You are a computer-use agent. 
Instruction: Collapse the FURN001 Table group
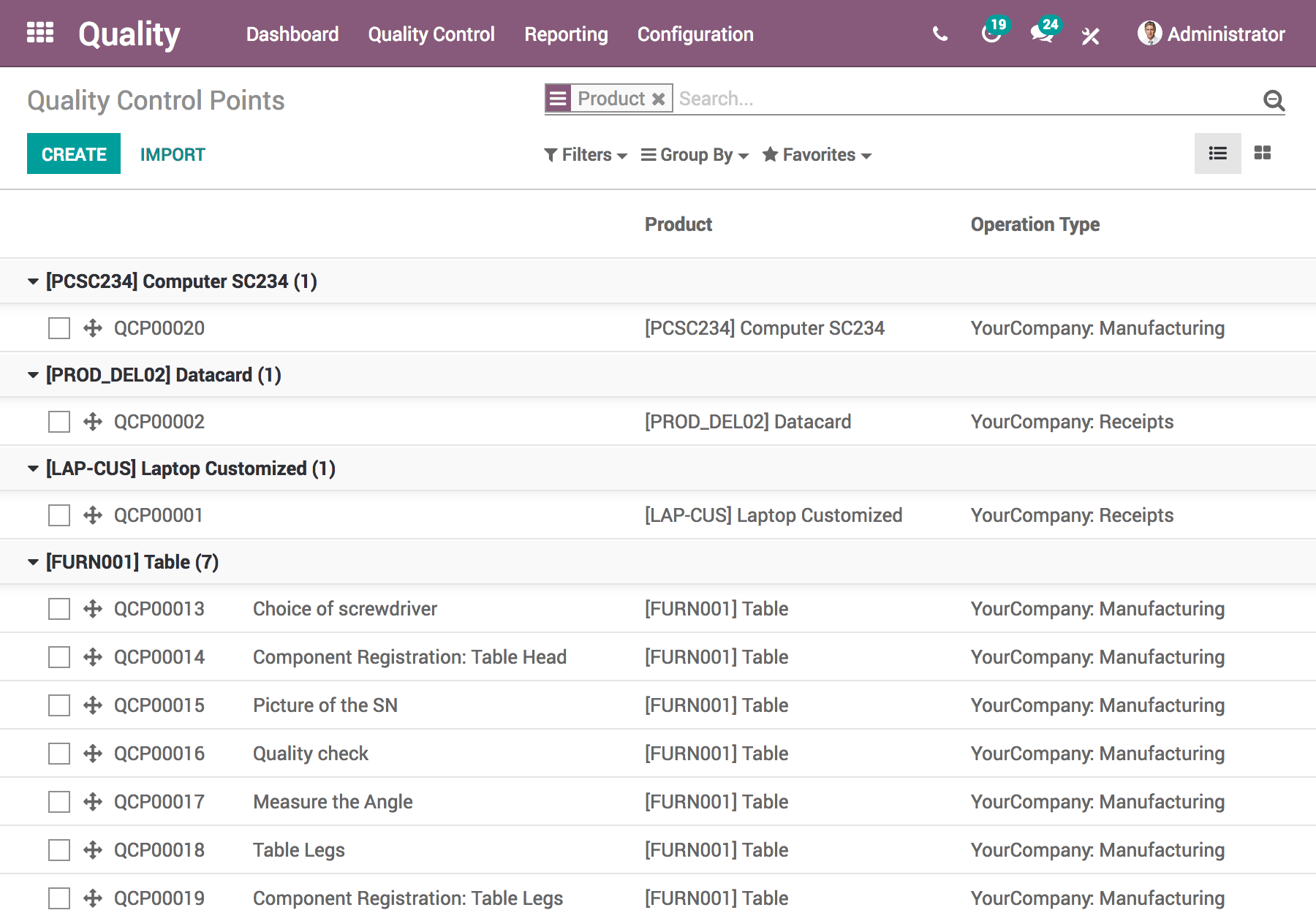click(32, 561)
